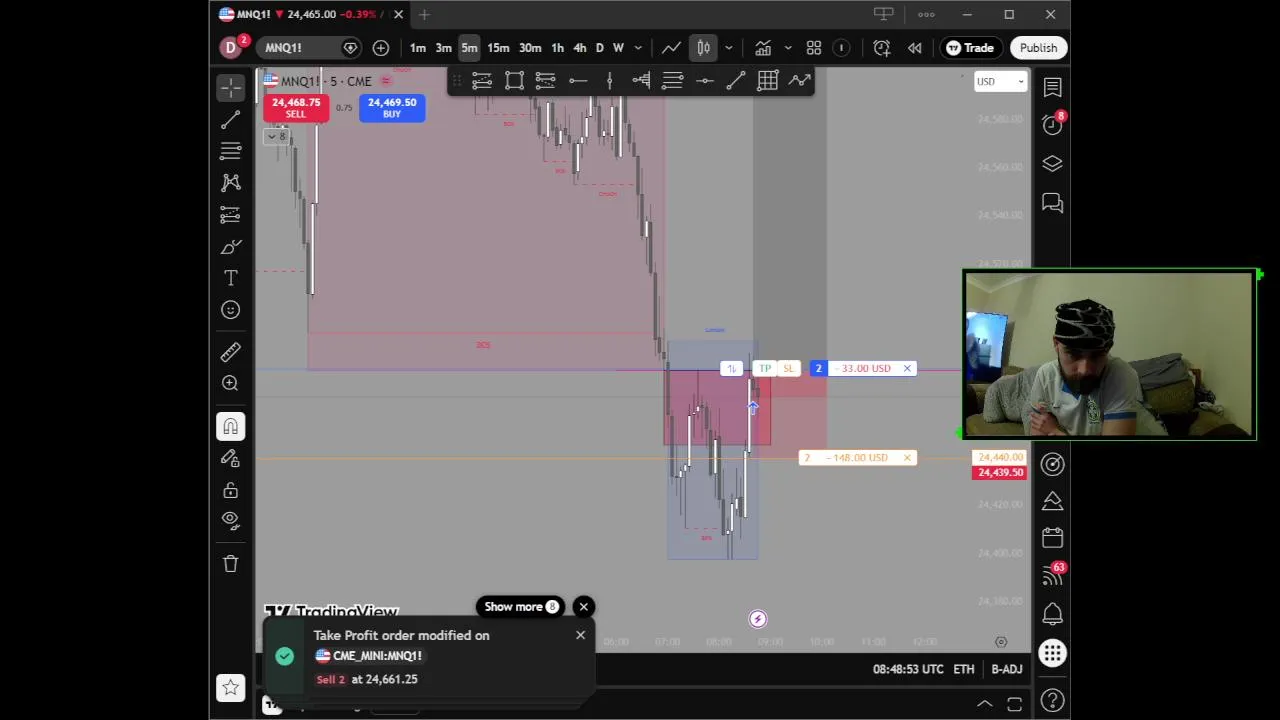Open the object tree layers panel
This screenshot has width=1280, height=720.
1052,164
